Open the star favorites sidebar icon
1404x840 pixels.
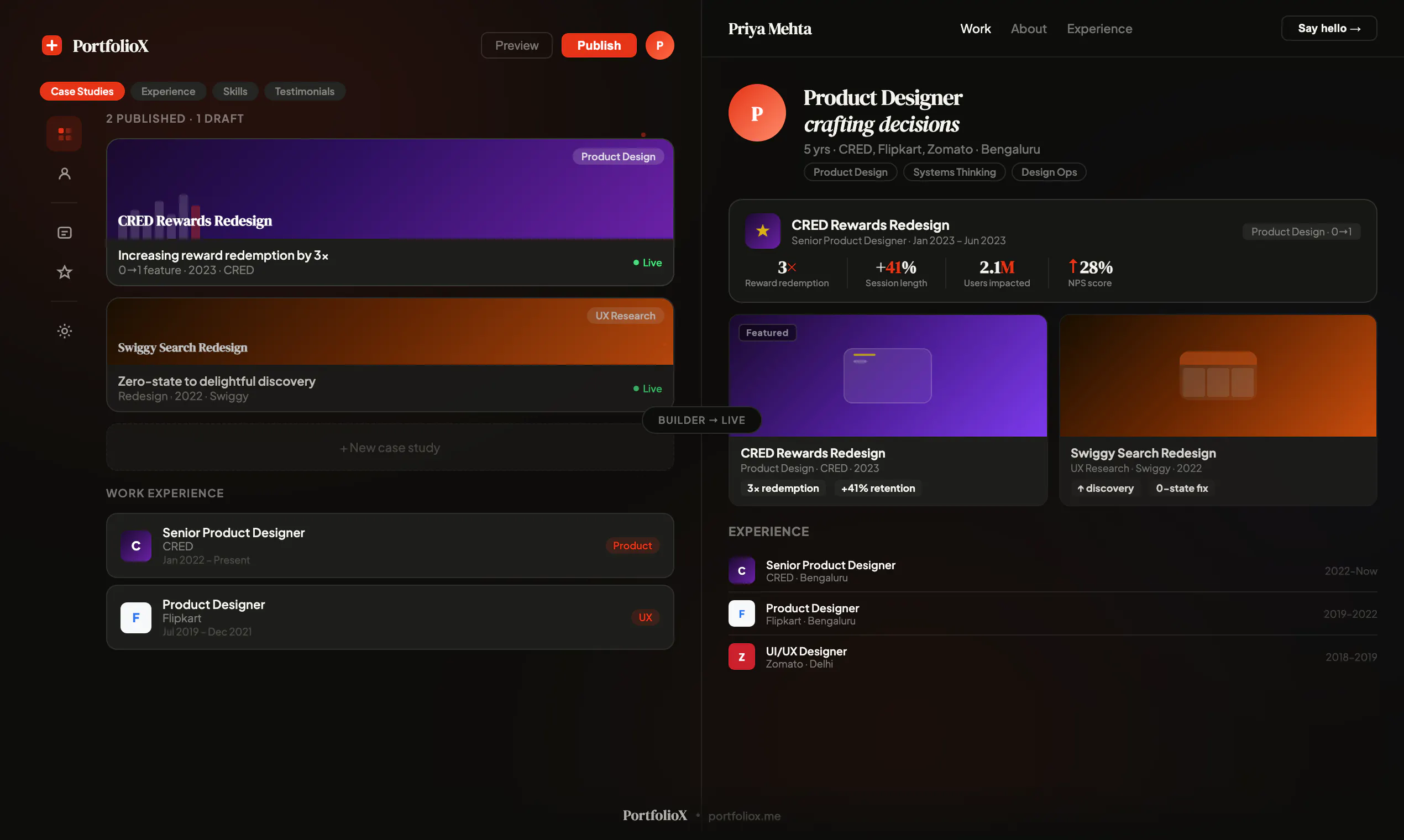(65, 272)
